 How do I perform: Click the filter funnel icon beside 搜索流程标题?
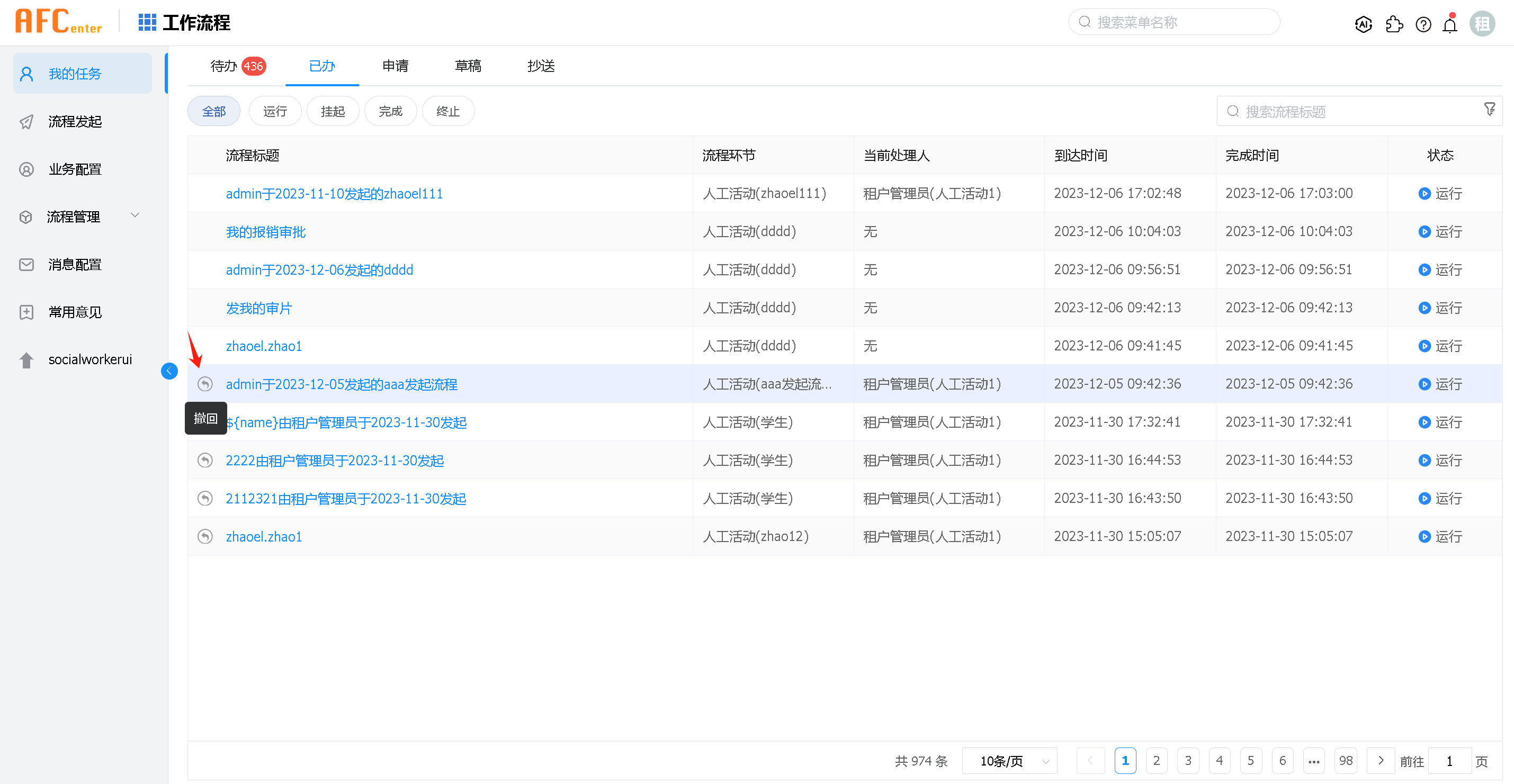1490,109
